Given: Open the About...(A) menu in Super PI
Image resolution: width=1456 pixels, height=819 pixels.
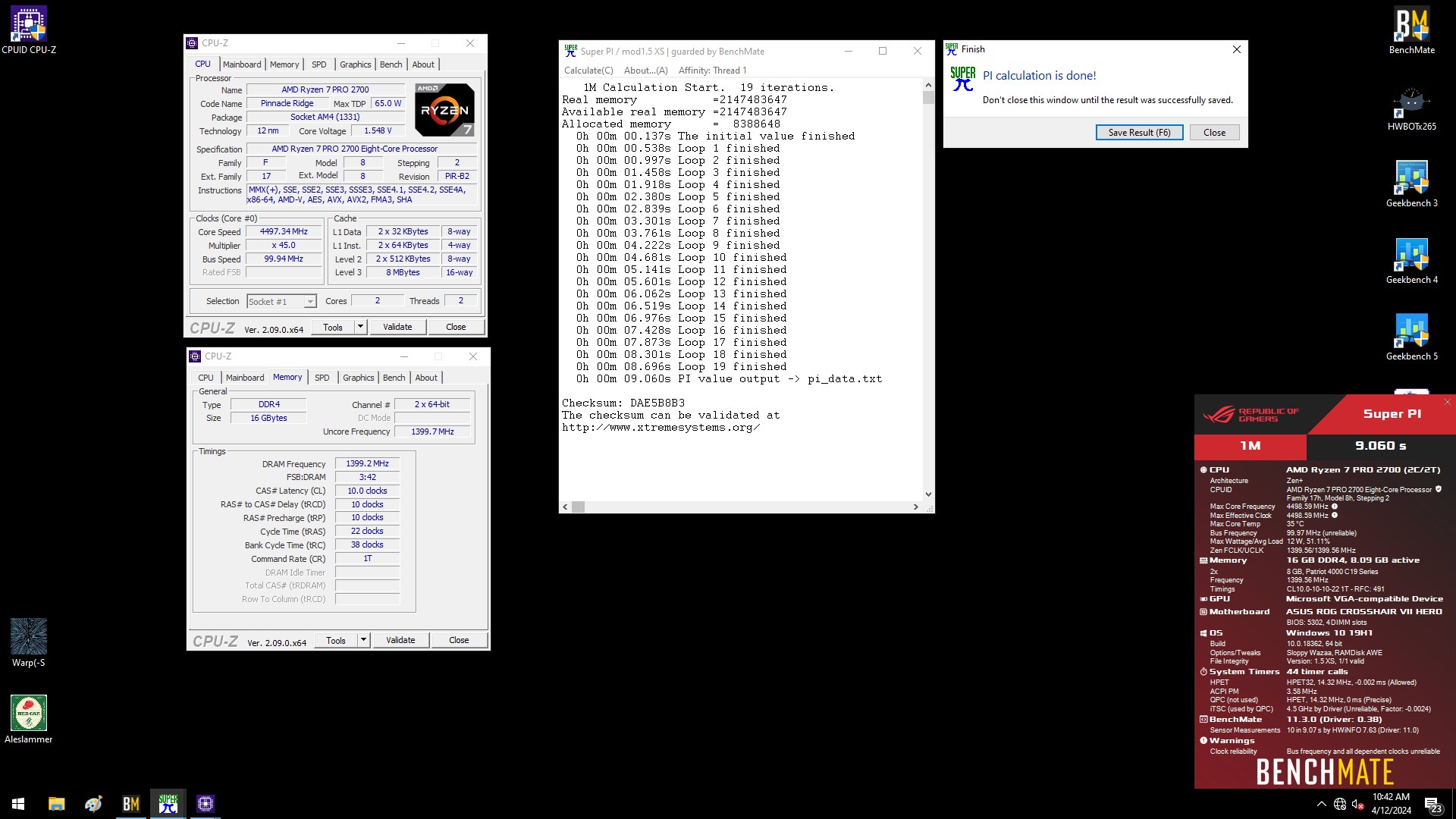Looking at the screenshot, I should pos(646,71).
